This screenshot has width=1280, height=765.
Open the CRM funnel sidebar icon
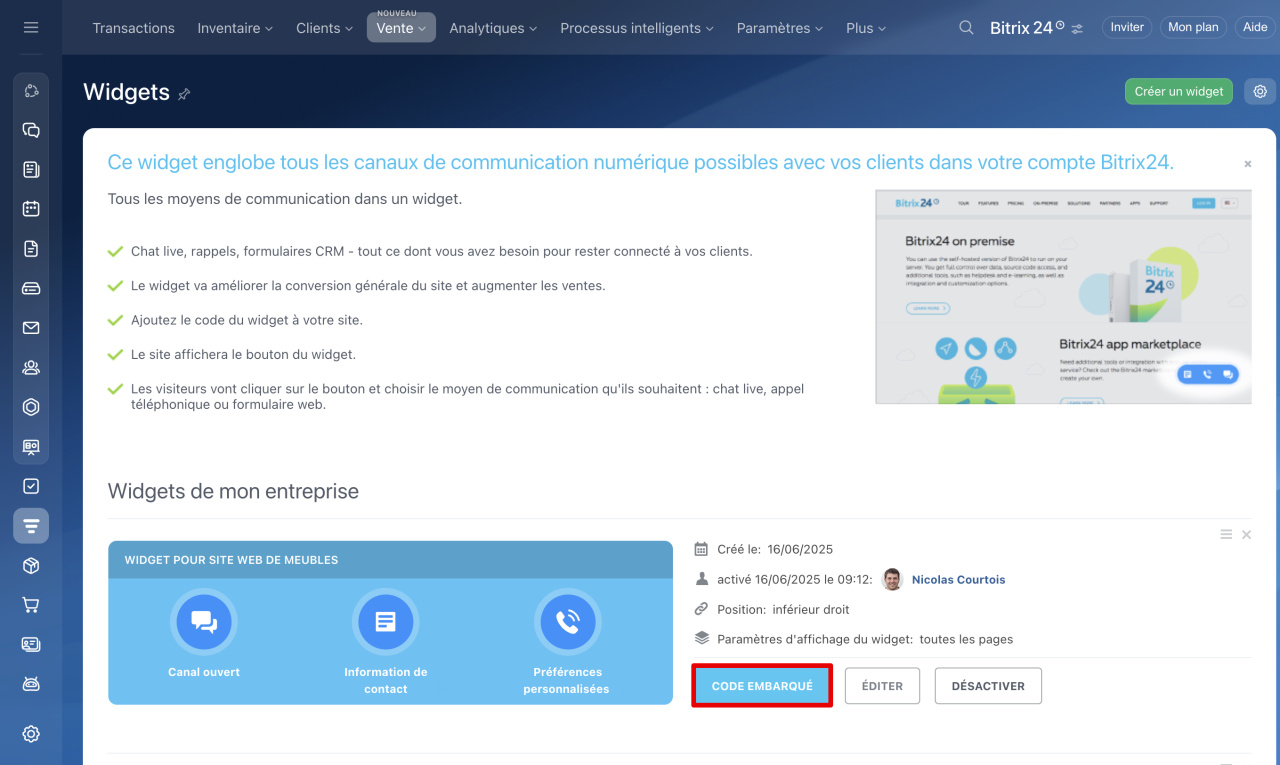31,525
